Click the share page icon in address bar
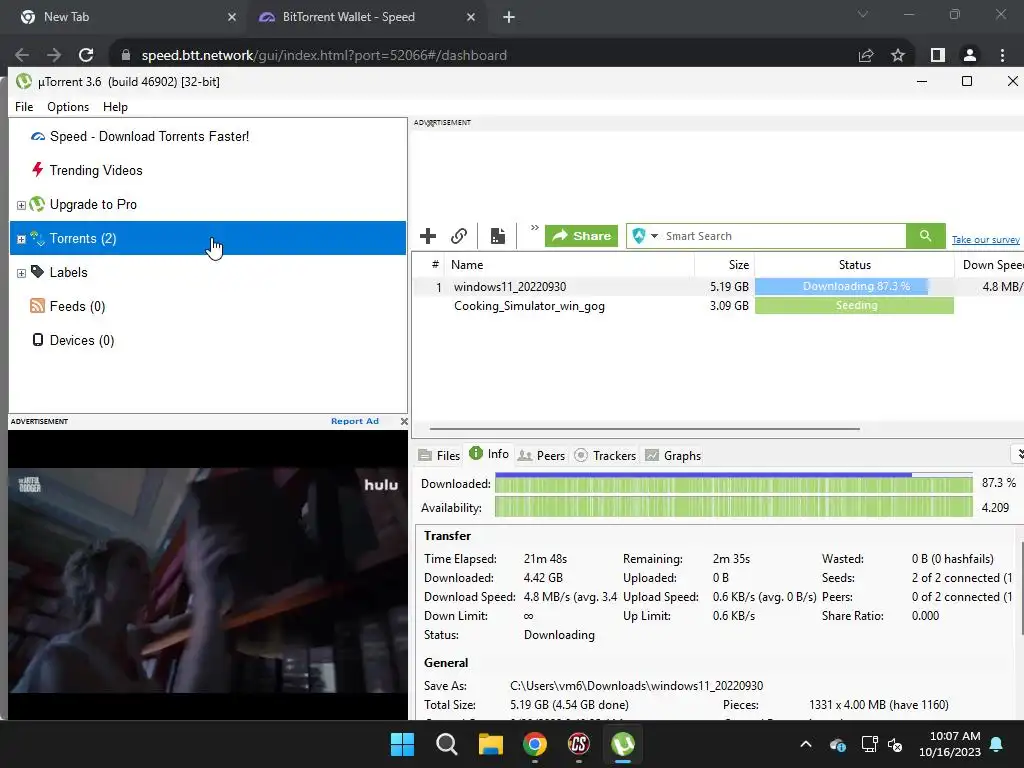Image resolution: width=1024 pixels, height=768 pixels. (x=866, y=56)
